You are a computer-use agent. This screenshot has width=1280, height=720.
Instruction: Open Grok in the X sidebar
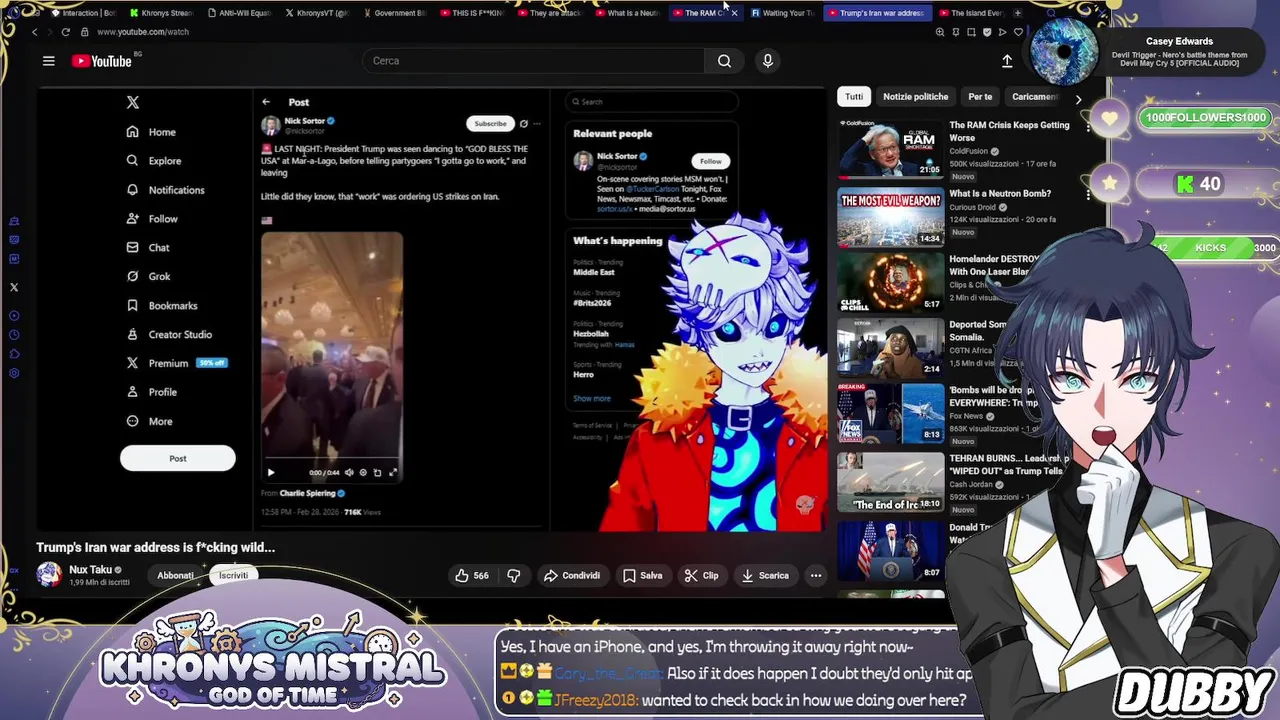tap(148, 277)
